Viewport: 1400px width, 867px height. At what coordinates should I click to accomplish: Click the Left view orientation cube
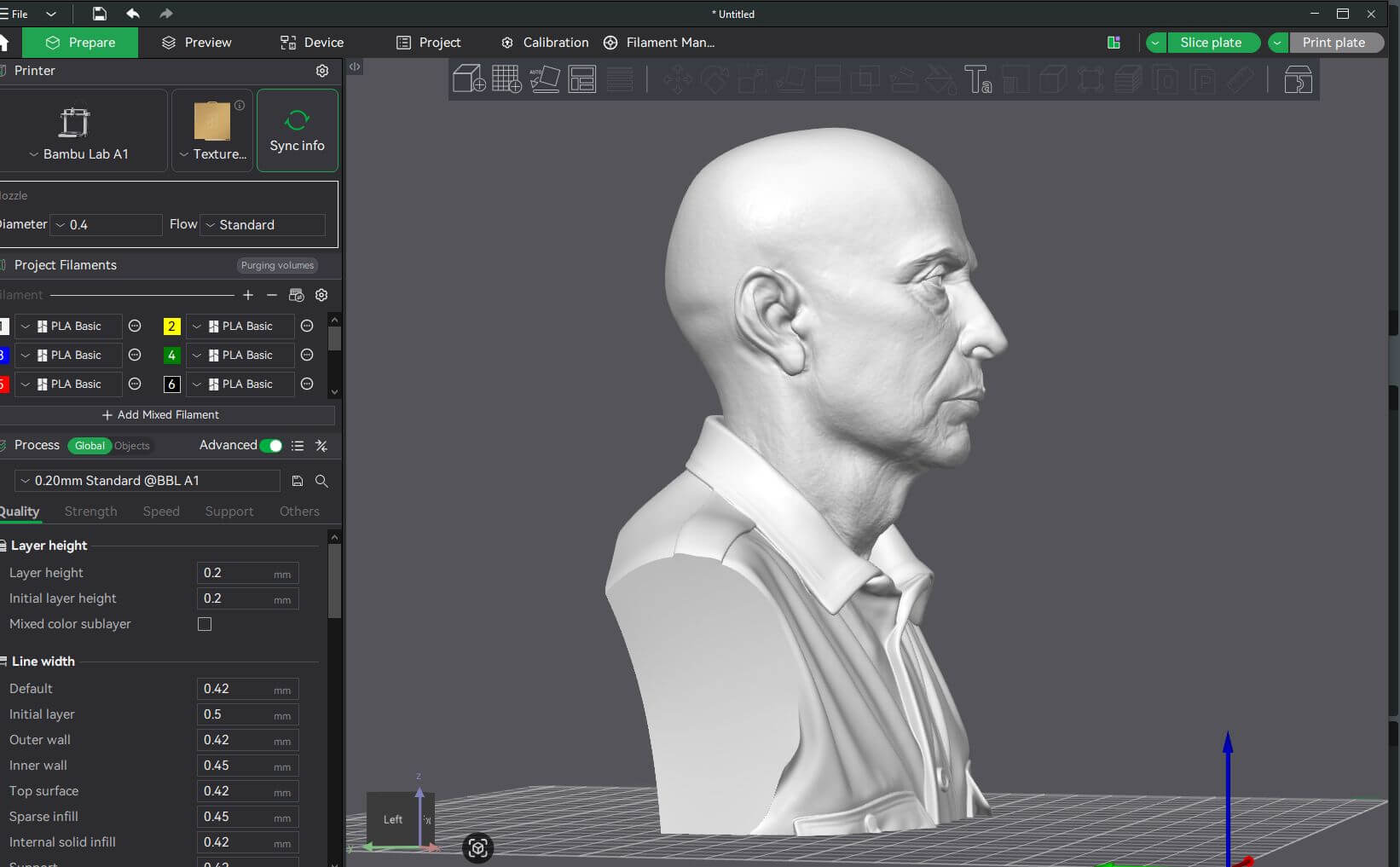point(393,818)
